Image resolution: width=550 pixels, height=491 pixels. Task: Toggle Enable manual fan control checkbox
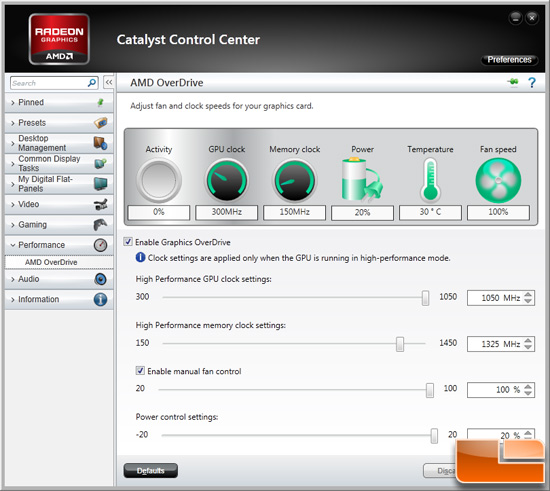click(140, 371)
